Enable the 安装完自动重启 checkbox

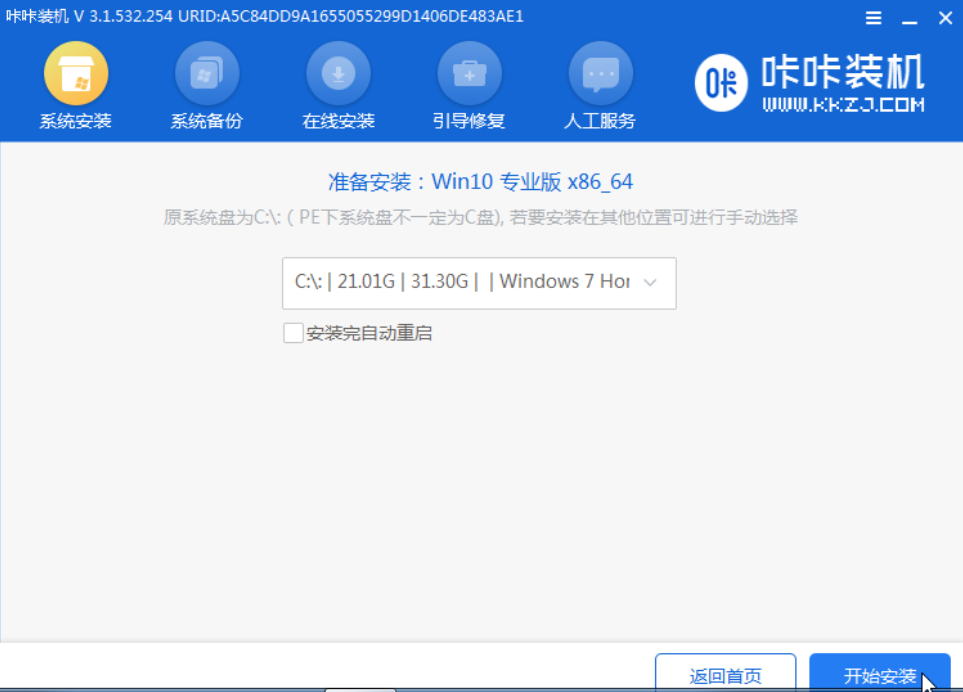point(293,333)
